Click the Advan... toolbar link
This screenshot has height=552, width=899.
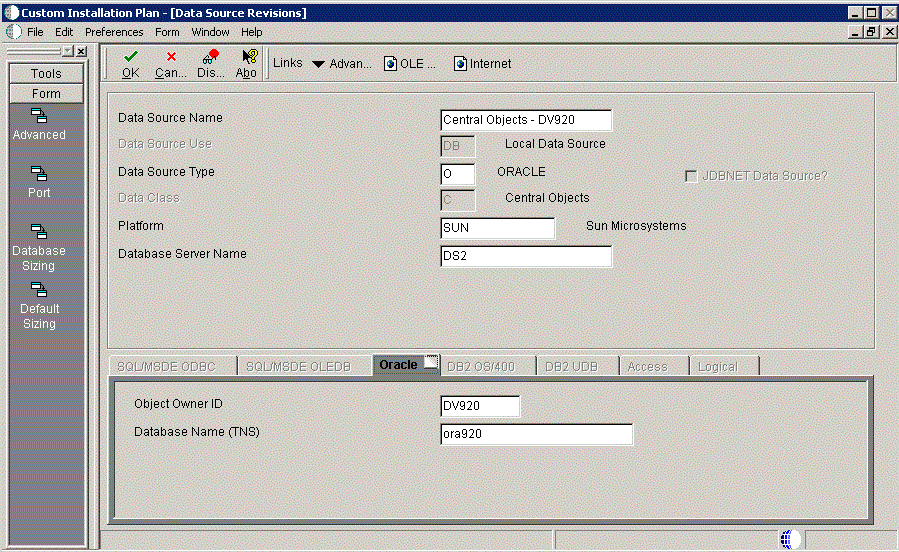click(350, 64)
